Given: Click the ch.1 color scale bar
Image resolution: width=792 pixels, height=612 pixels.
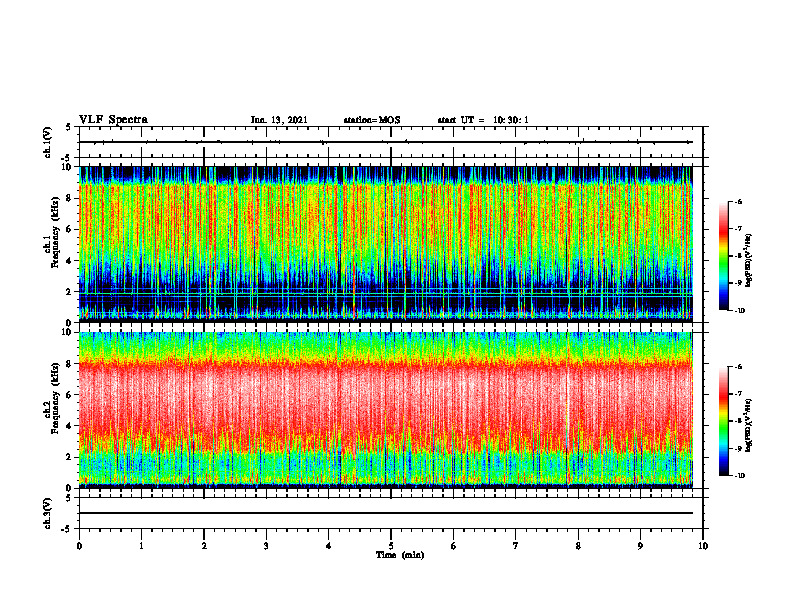Looking at the screenshot, I should tap(723, 256).
